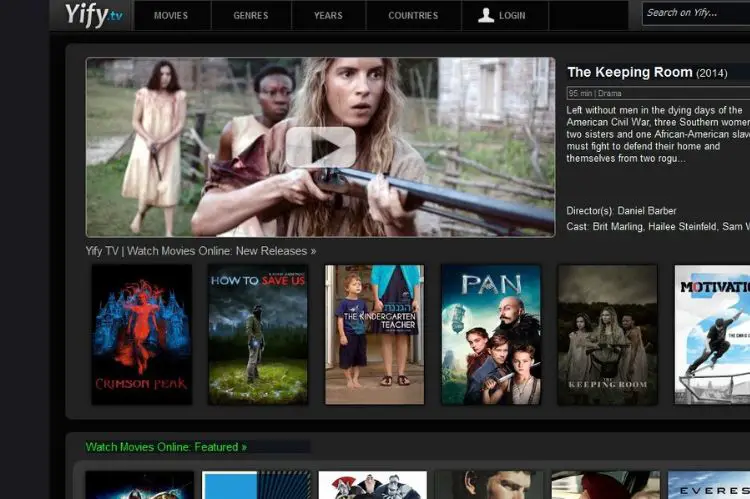Image resolution: width=750 pixels, height=499 pixels.
Task: Open Motivation movie poster
Action: 712,334
